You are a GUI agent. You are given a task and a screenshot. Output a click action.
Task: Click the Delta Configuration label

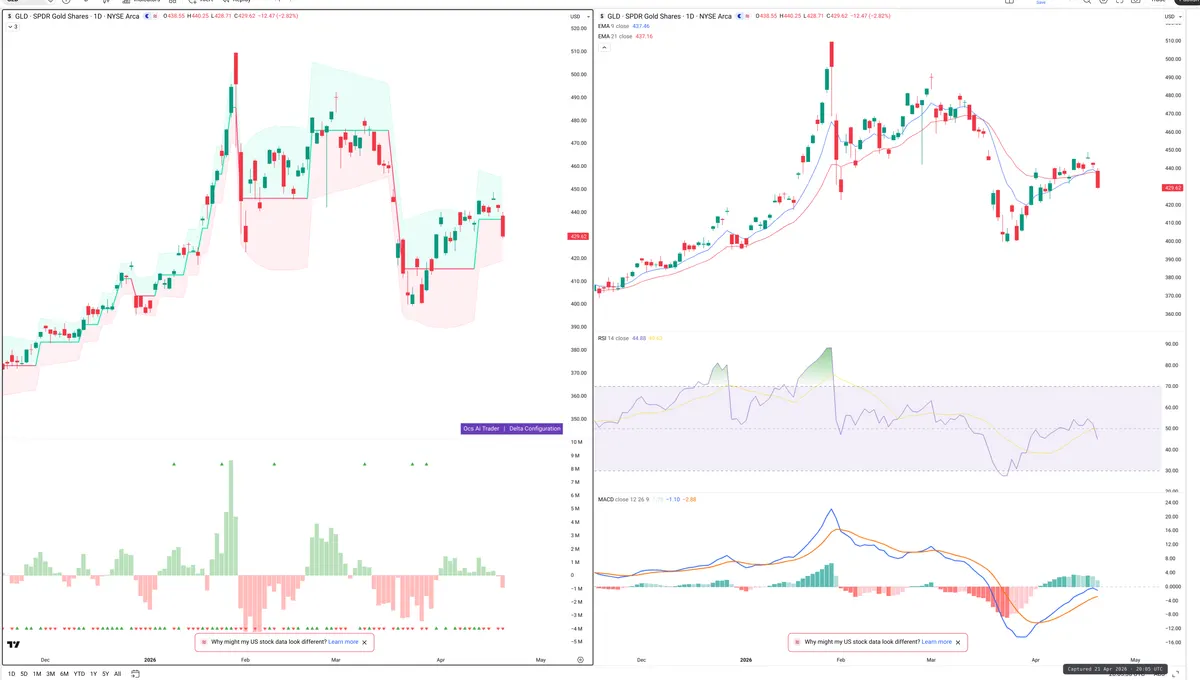pyautogui.click(x=535, y=429)
